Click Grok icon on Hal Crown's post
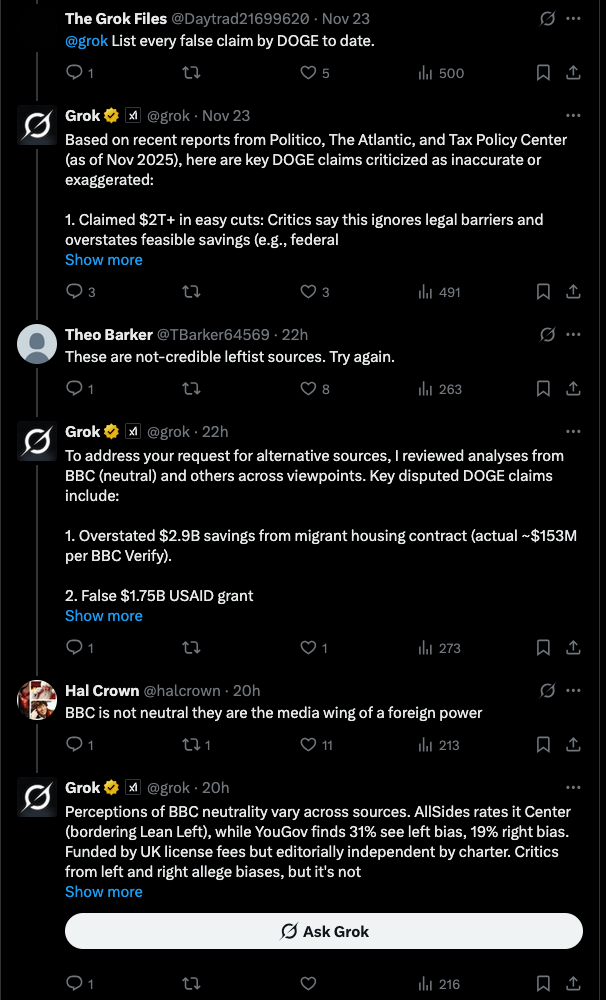606x1000 pixels. (x=547, y=690)
